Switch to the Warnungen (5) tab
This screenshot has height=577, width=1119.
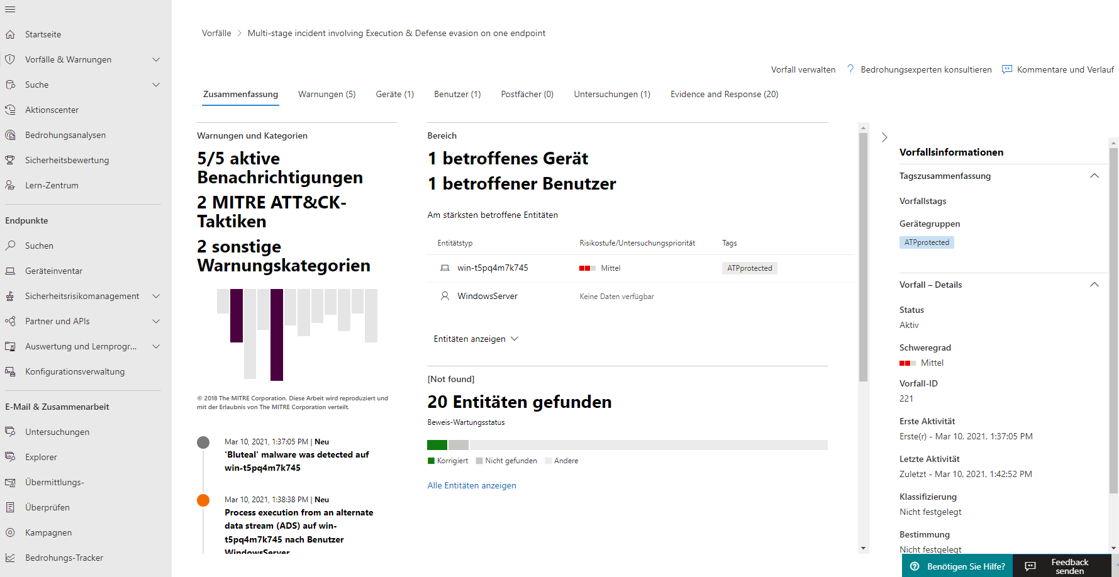[326, 93]
